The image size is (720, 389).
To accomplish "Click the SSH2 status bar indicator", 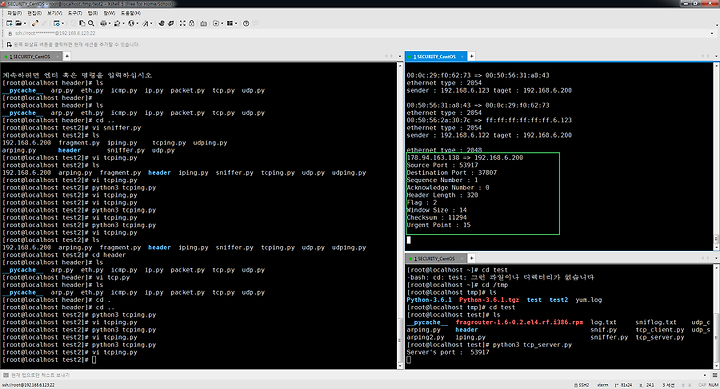I will [583, 385].
